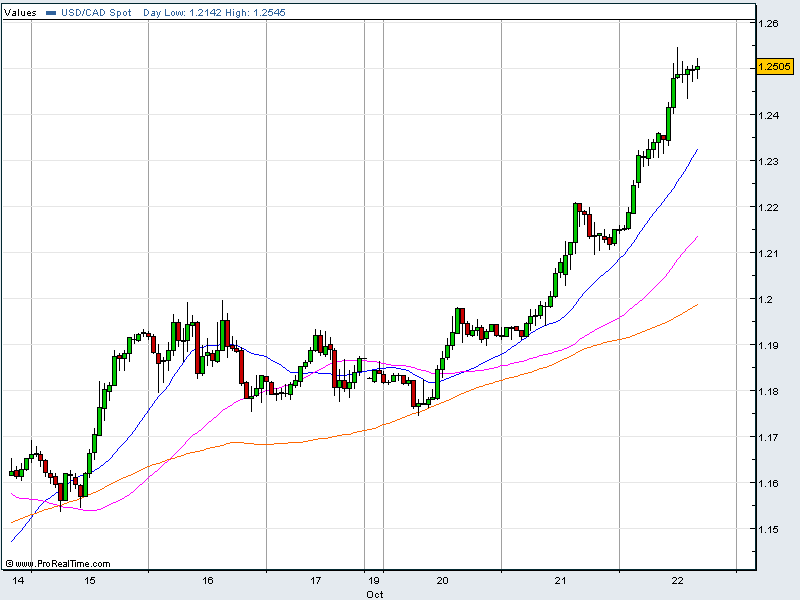This screenshot has width=800, height=600.
Task: Click the tall green candle peaking near 1.22
Action: [x=577, y=222]
